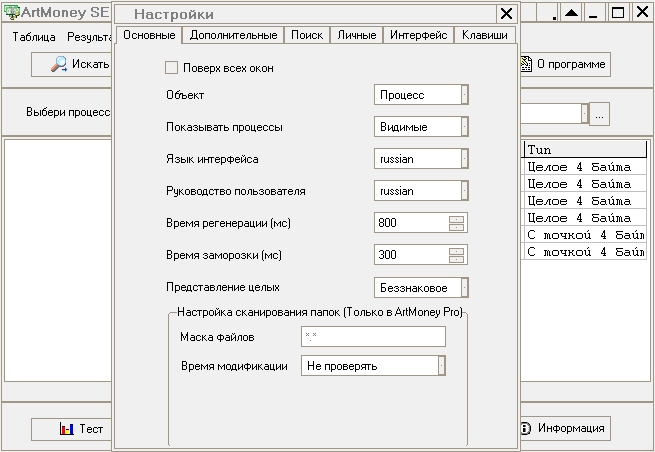Minimize the ArtMoney window
The width and height of the screenshot is (655, 452).
coord(593,13)
